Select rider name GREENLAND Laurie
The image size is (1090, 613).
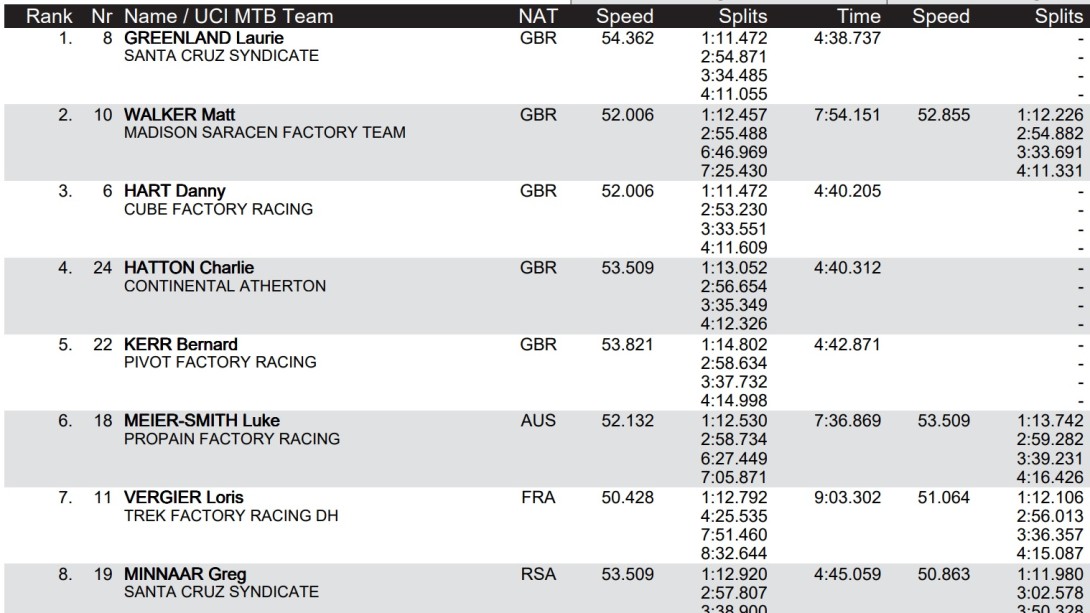click(204, 38)
